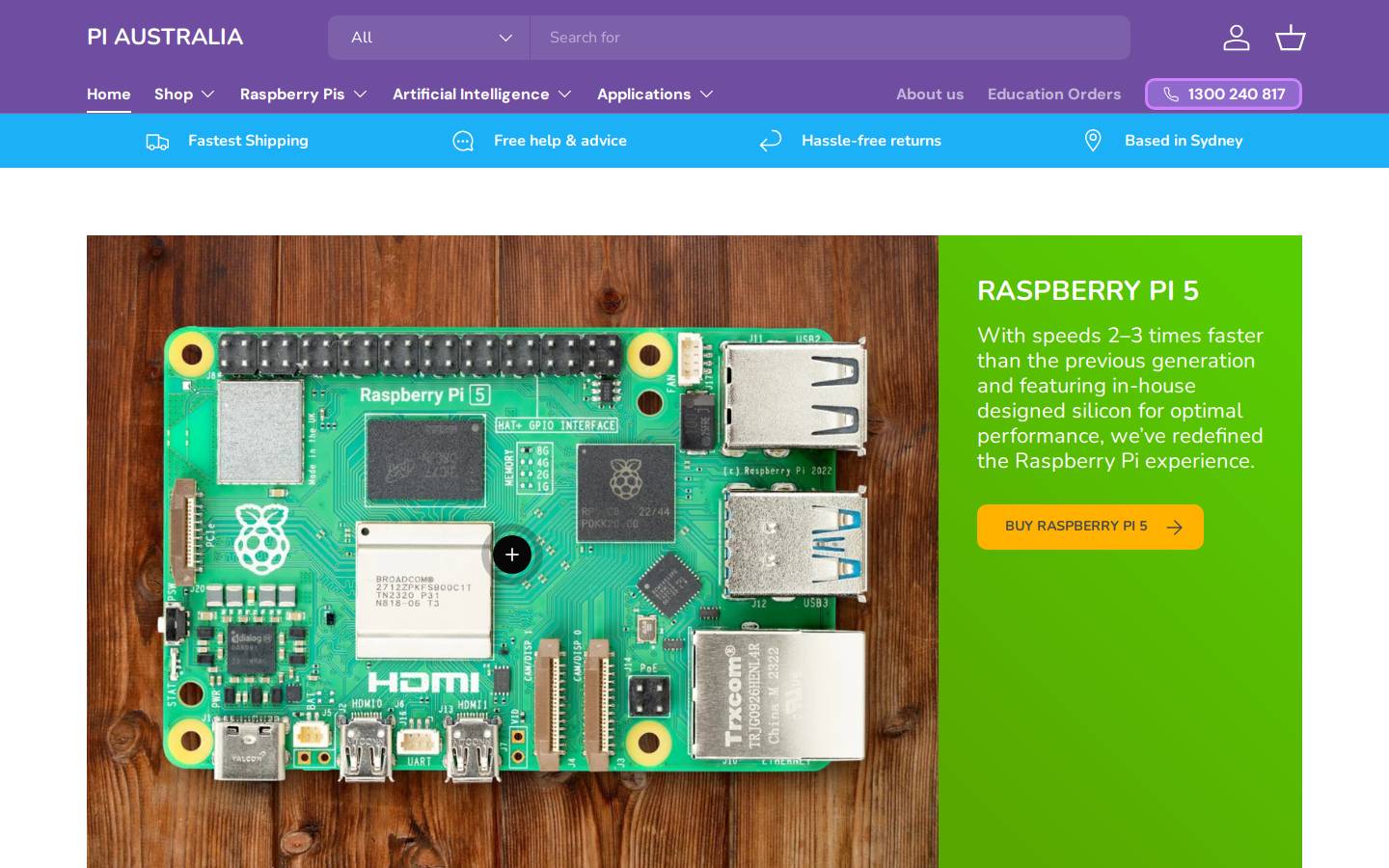Expand the Applications menu
1389x868 pixels.
(655, 95)
